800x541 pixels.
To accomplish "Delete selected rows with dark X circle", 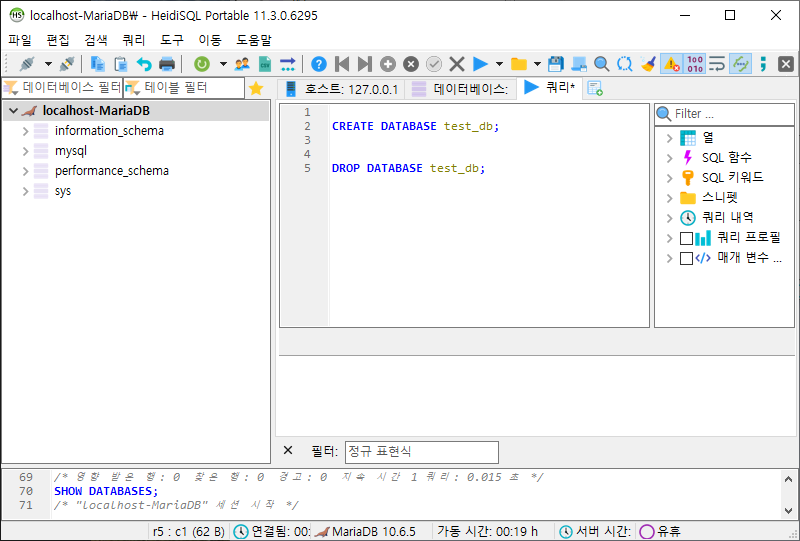I will tap(411, 64).
